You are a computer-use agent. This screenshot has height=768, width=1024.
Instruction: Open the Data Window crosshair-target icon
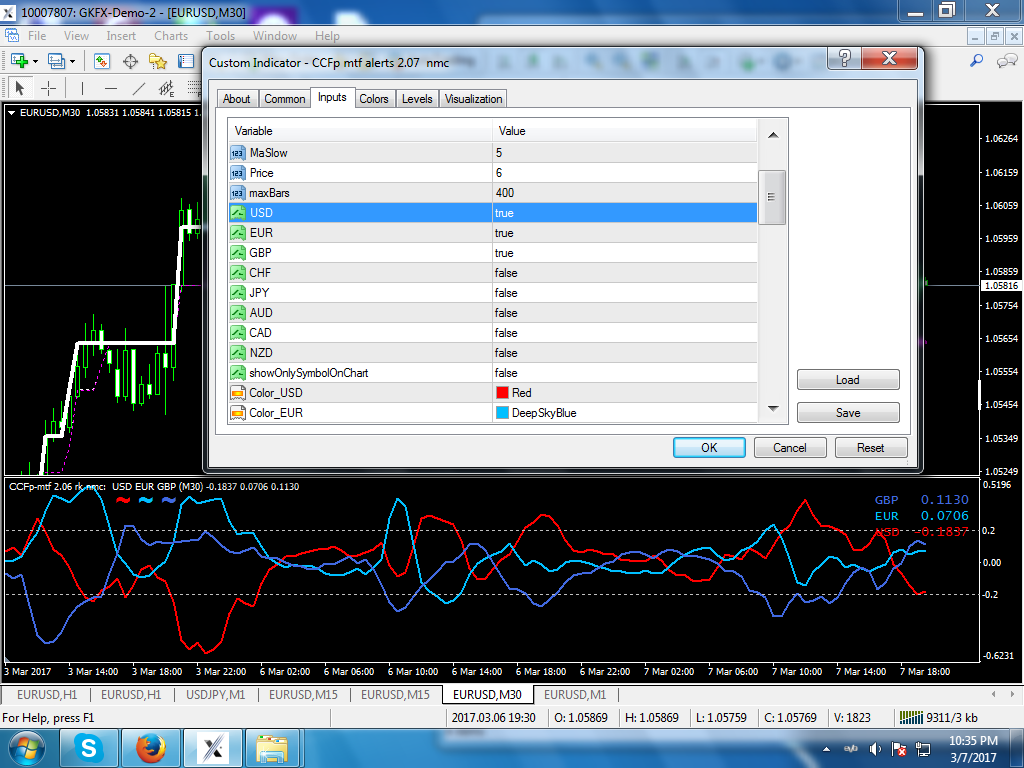[131, 61]
